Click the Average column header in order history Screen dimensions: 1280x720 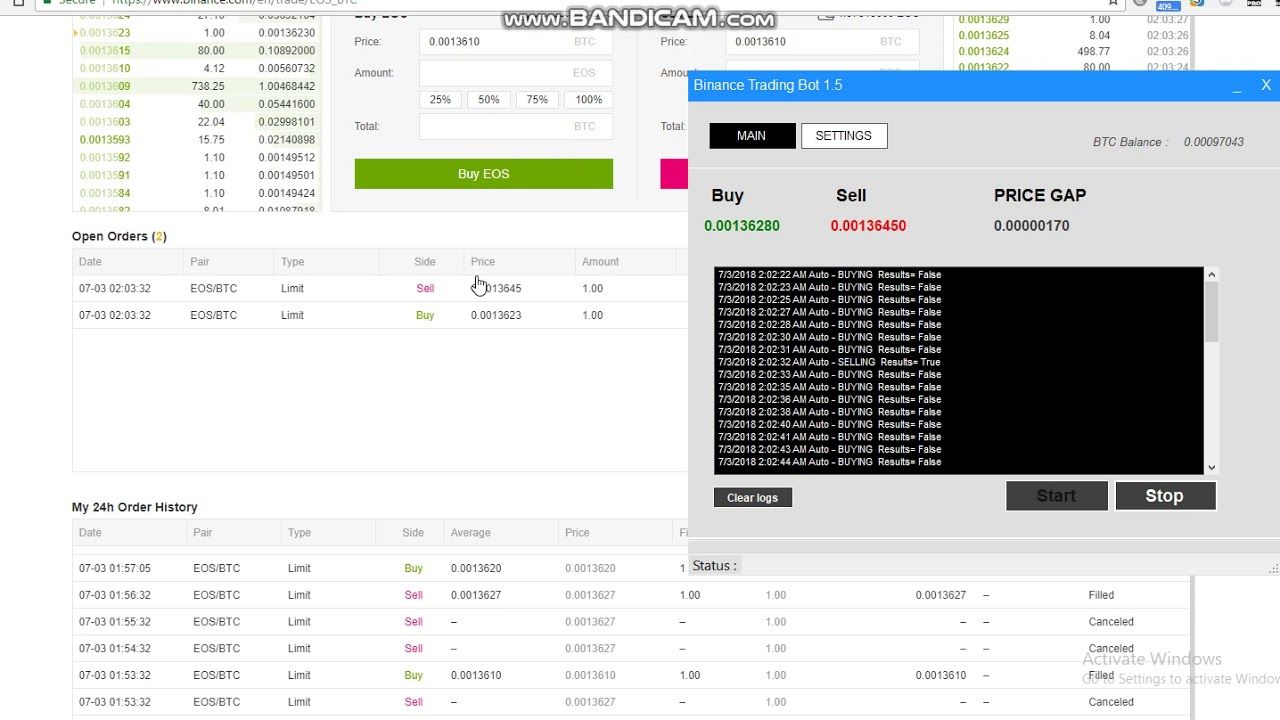pos(470,533)
